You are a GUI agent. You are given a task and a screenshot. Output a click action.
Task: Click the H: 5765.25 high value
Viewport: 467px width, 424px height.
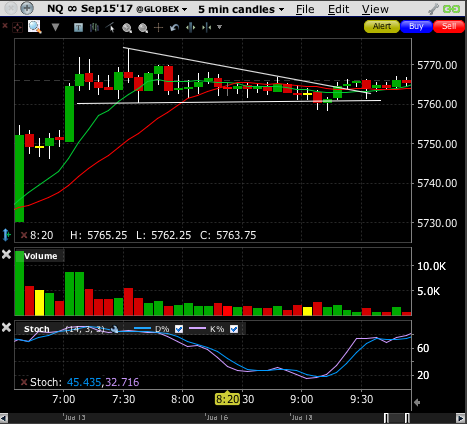tap(99, 235)
